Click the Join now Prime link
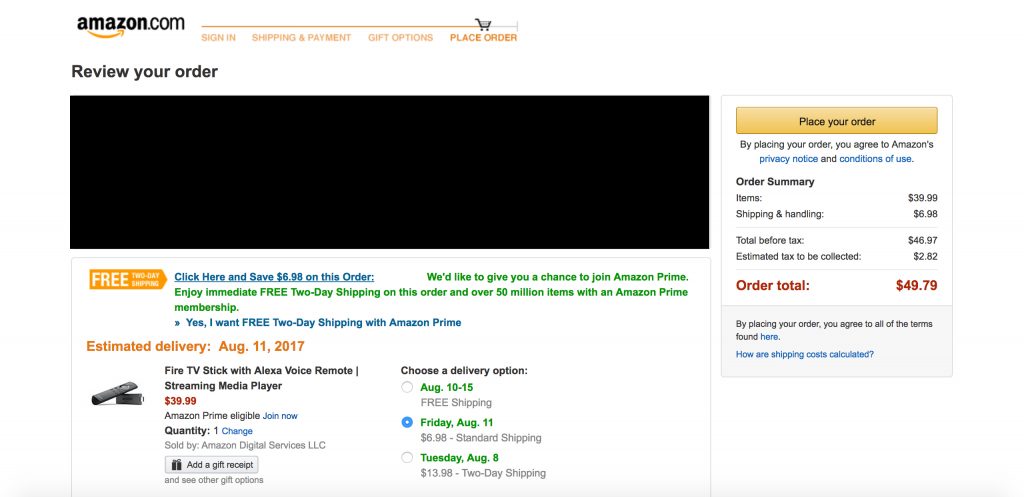 click(280, 416)
